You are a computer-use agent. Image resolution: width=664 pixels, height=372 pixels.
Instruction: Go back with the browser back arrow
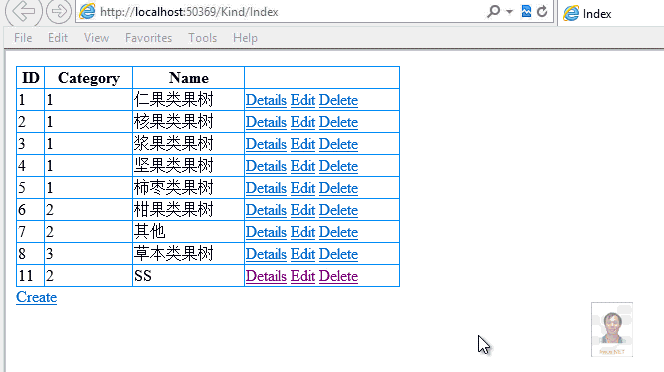pyautogui.click(x=23, y=11)
